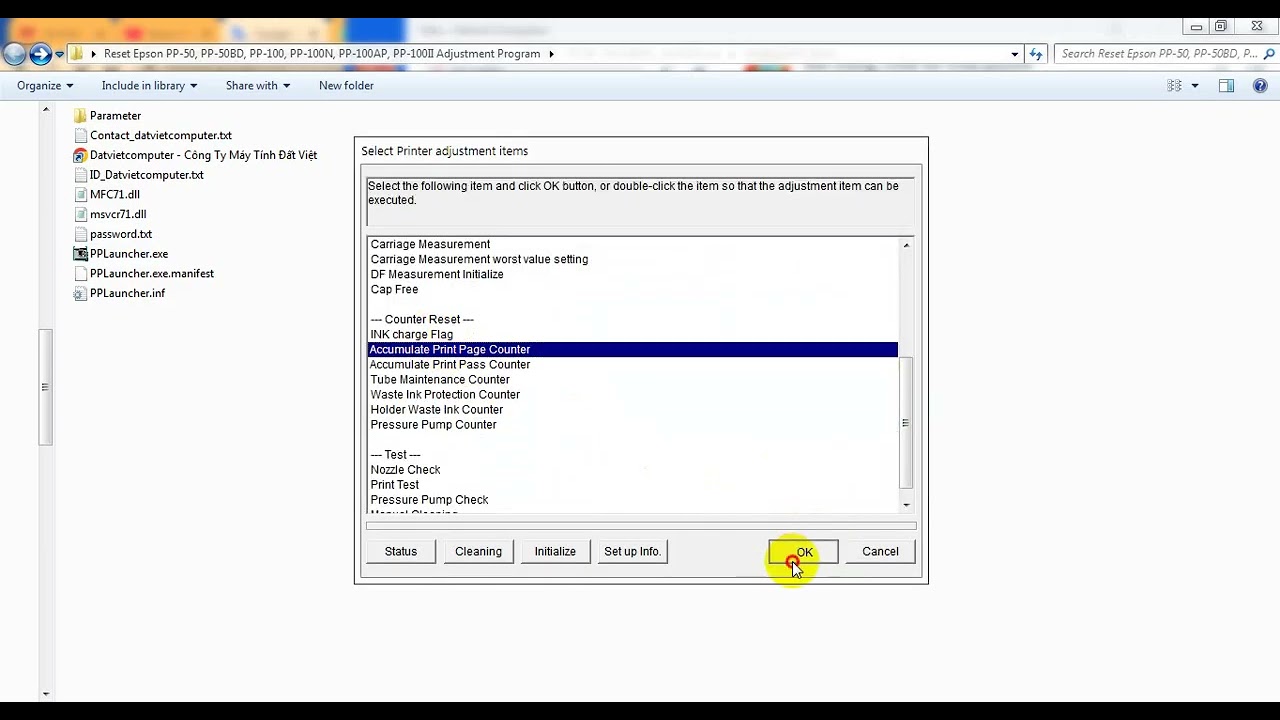Click New folder in the toolbar
The height and width of the screenshot is (720, 1280).
pyautogui.click(x=346, y=86)
